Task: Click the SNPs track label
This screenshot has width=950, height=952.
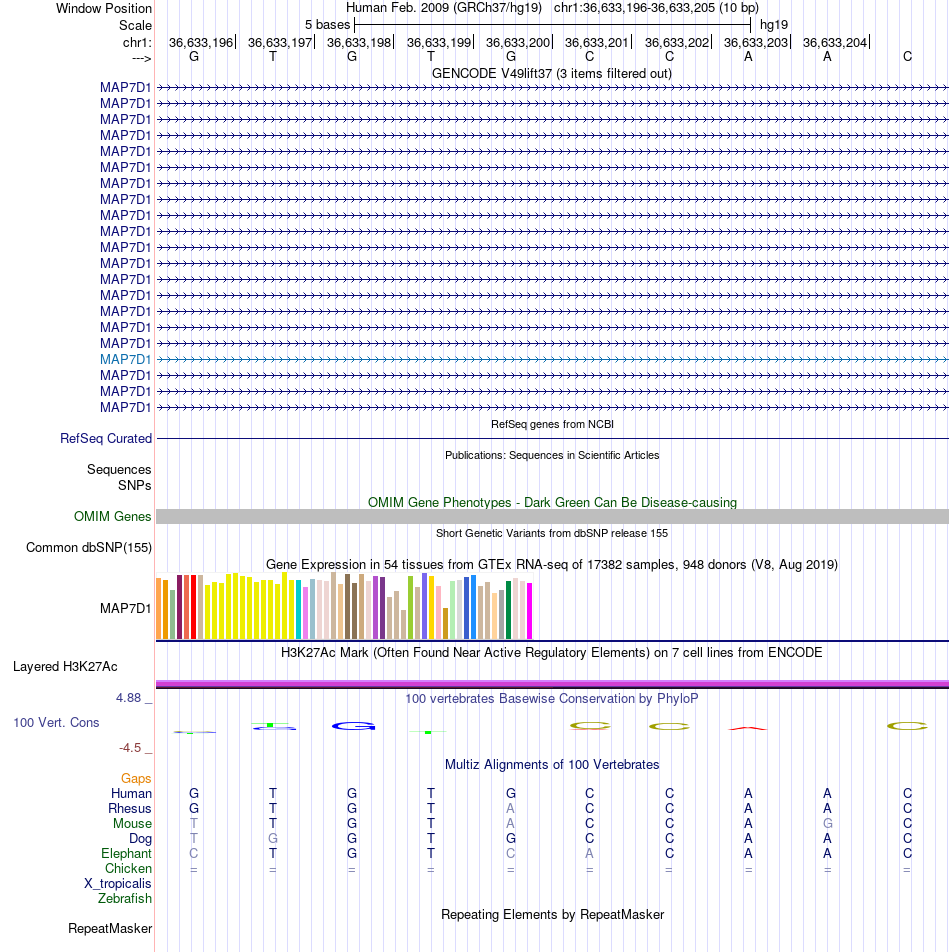Action: pyautogui.click(x=135, y=485)
